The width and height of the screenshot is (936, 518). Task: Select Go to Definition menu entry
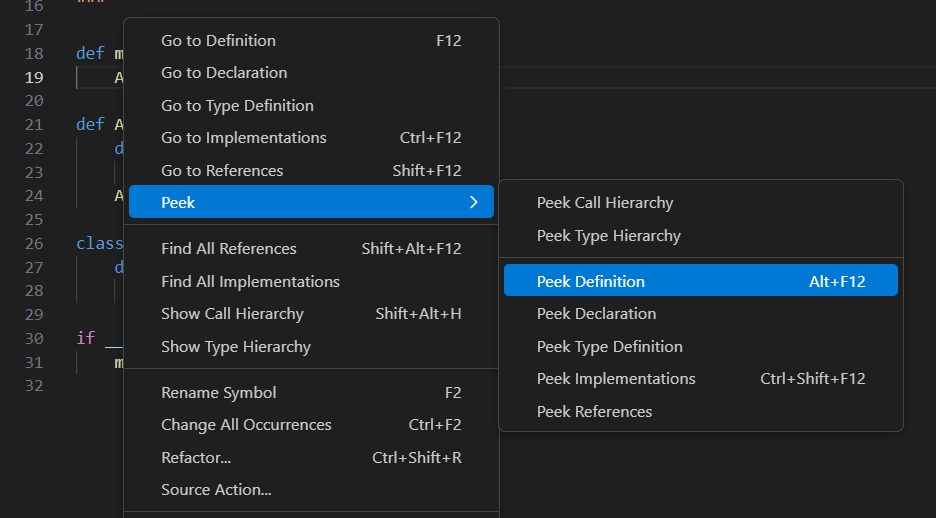point(218,41)
